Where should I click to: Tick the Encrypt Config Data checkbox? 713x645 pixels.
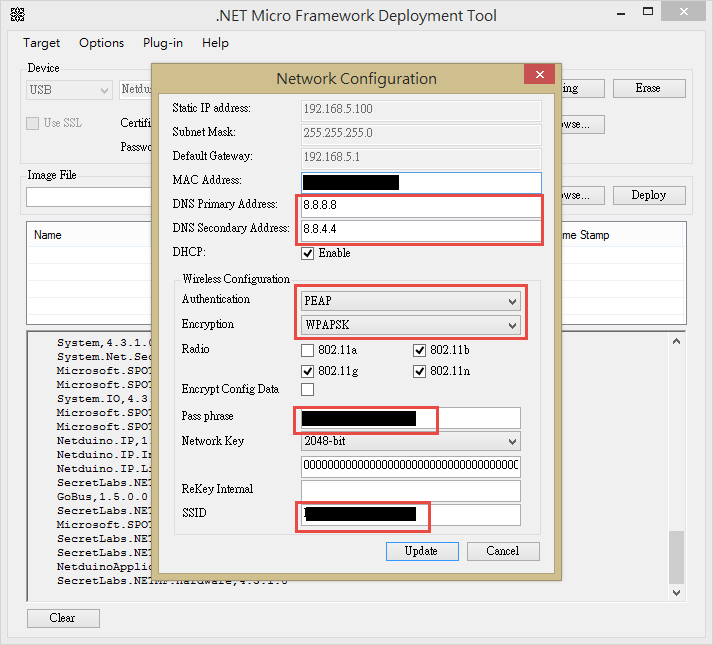[x=307, y=389]
